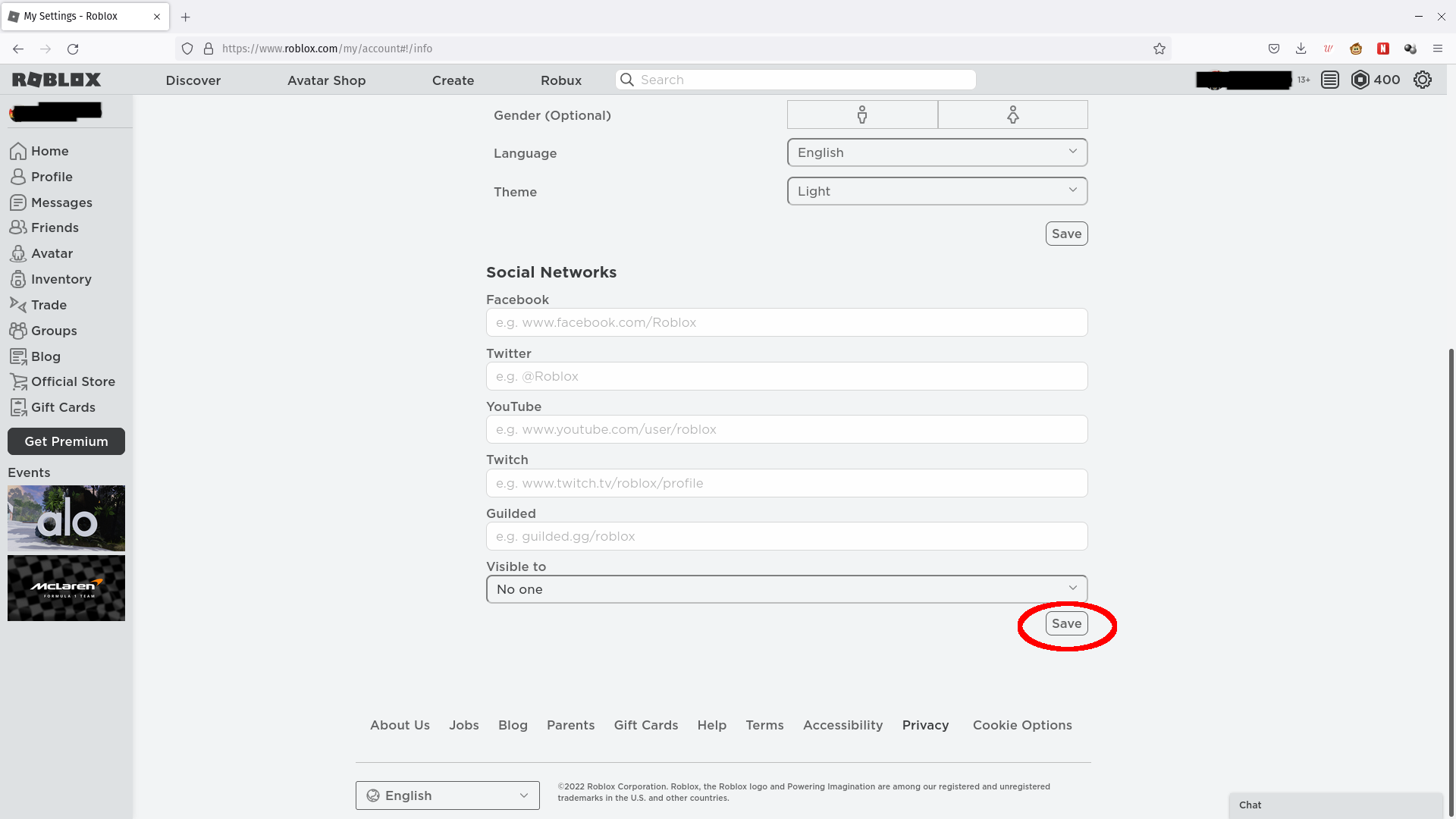
Task: Open the Roblox settings gear icon
Action: [x=1423, y=80]
